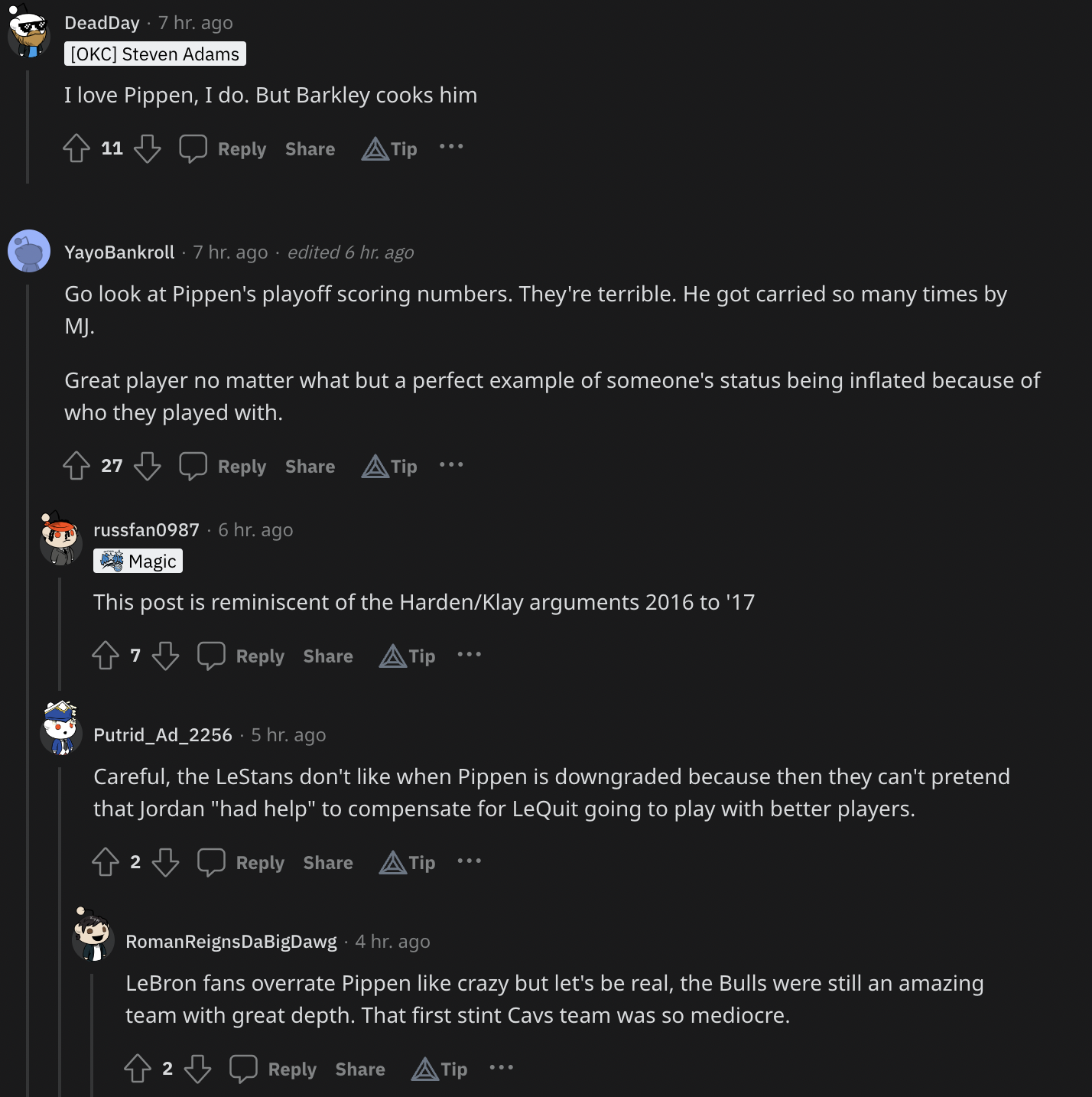Viewport: 1092px width, 1097px height.
Task: Downvote russfan0987's Harden/Klay comment
Action: (x=165, y=656)
